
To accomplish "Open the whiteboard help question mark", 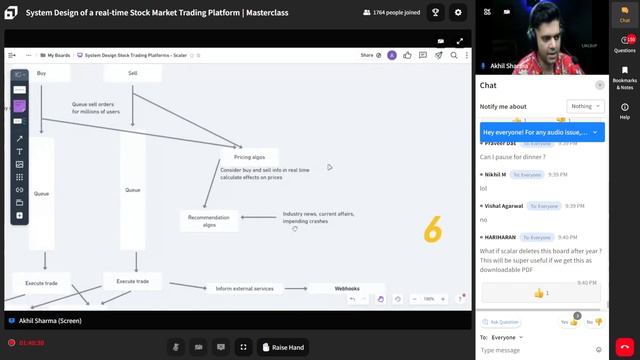I will click(x=460, y=299).
